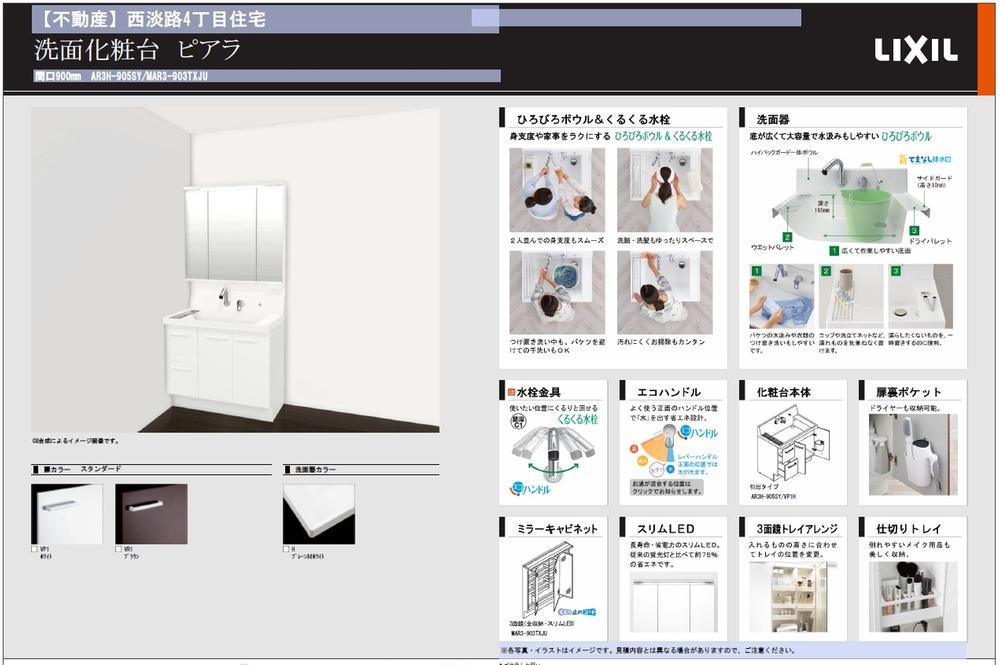
Task: Click the てまなし排水口 logo in 洗面器 panel
Action: tap(925, 159)
